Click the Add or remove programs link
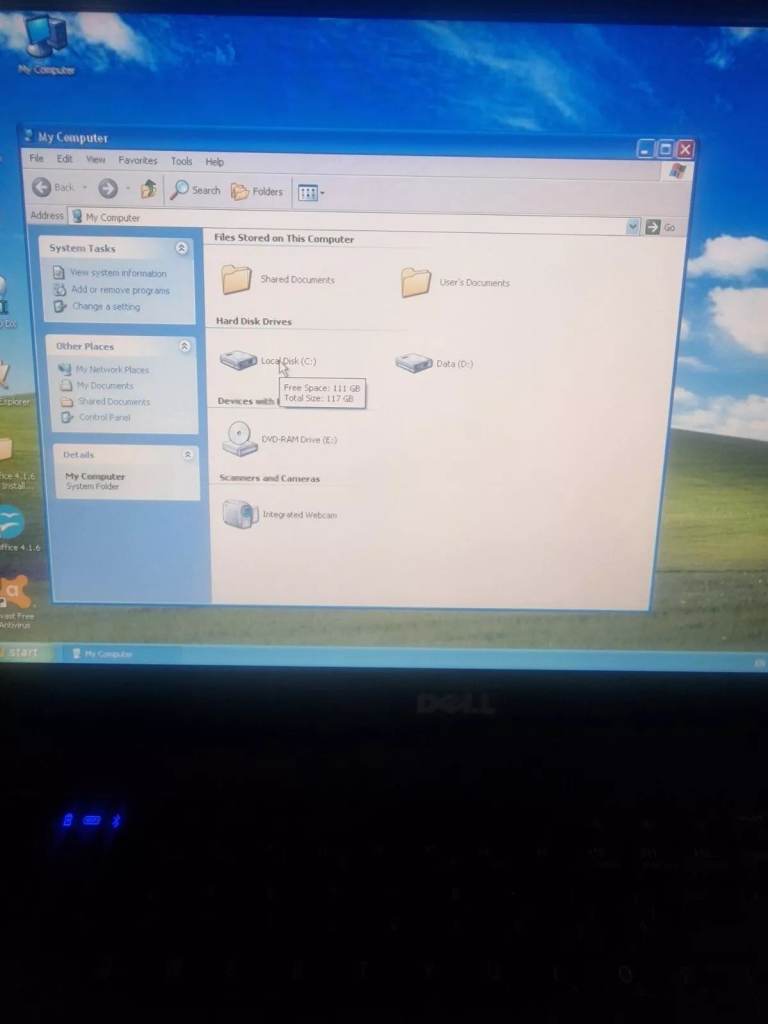 (x=119, y=290)
